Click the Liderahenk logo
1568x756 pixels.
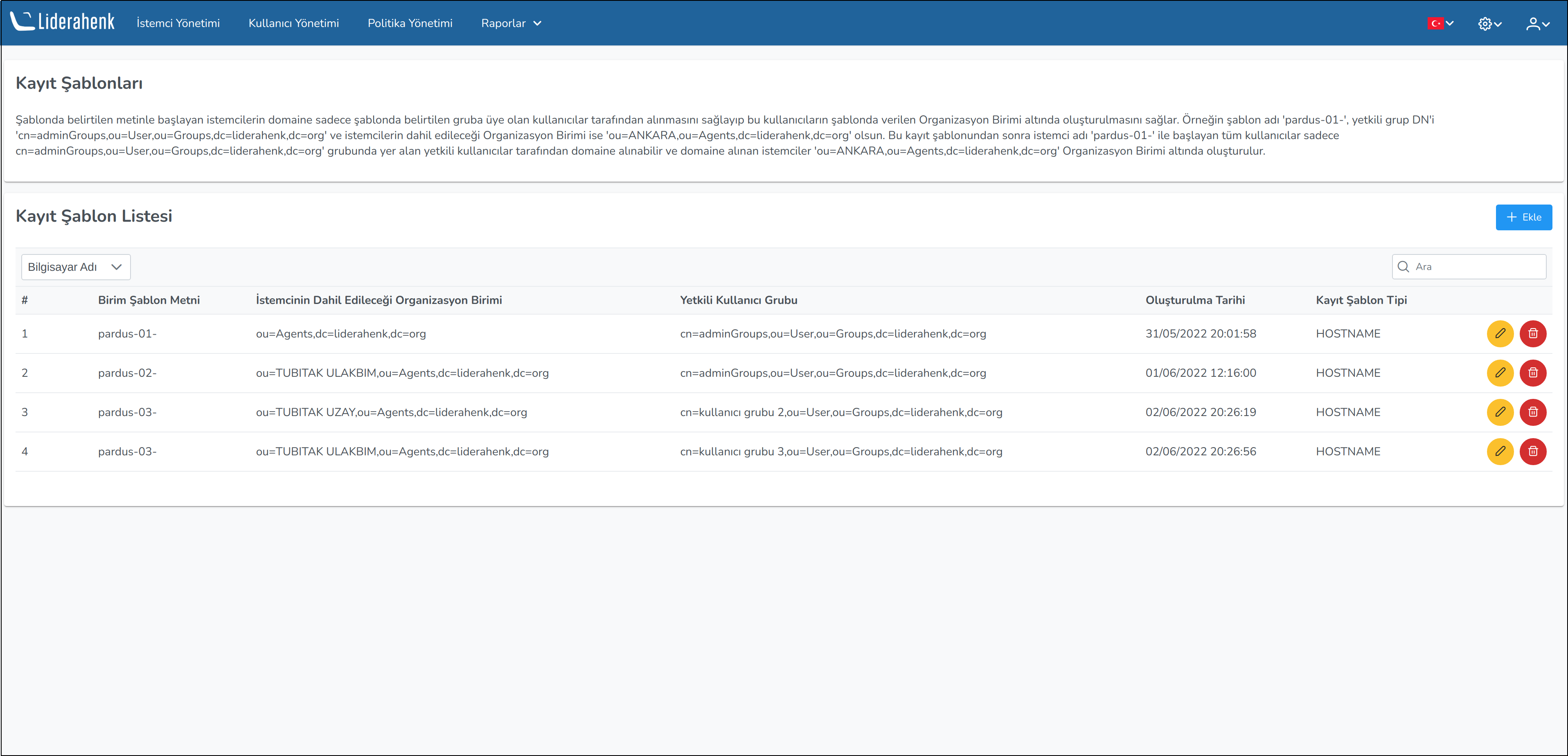[63, 22]
